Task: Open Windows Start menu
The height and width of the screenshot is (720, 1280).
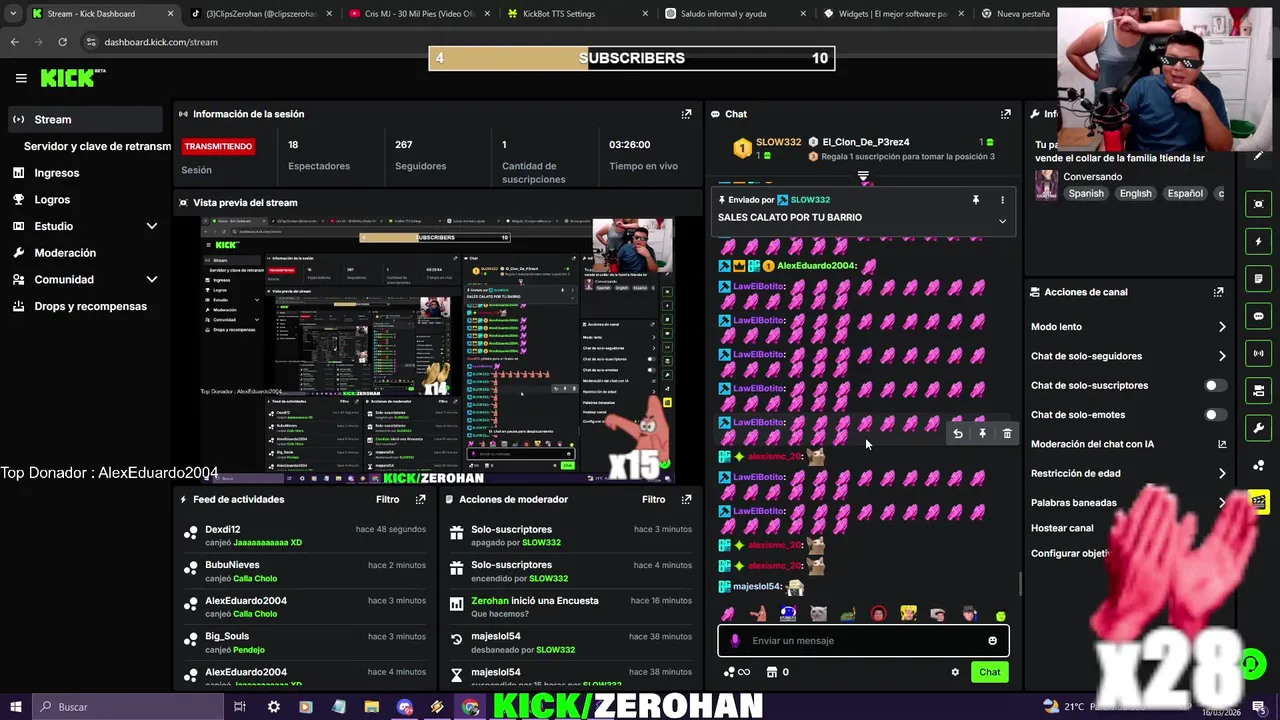Action: (15, 707)
